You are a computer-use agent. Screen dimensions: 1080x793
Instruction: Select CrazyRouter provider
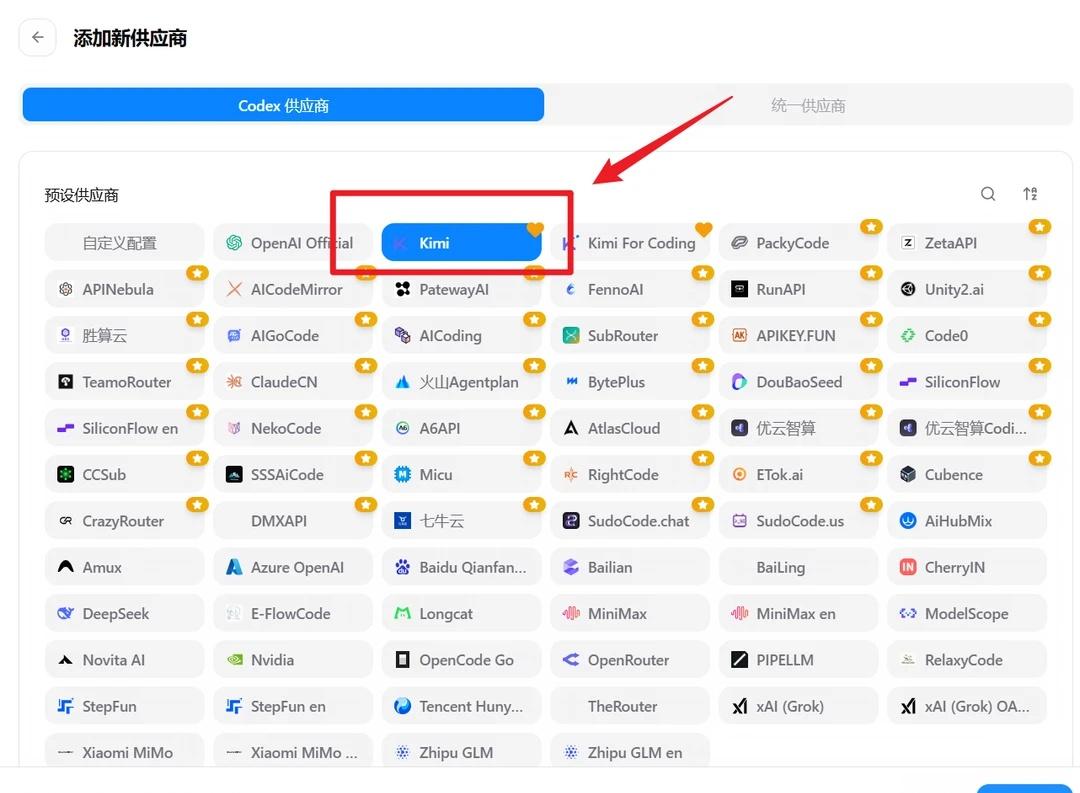pos(125,521)
